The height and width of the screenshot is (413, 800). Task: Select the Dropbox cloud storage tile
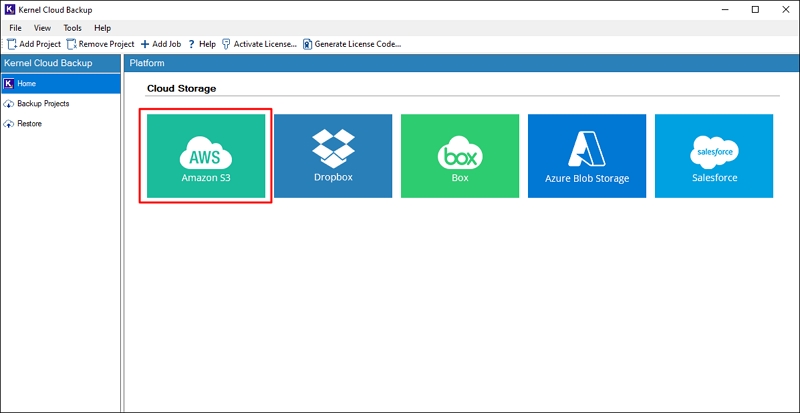(333, 156)
